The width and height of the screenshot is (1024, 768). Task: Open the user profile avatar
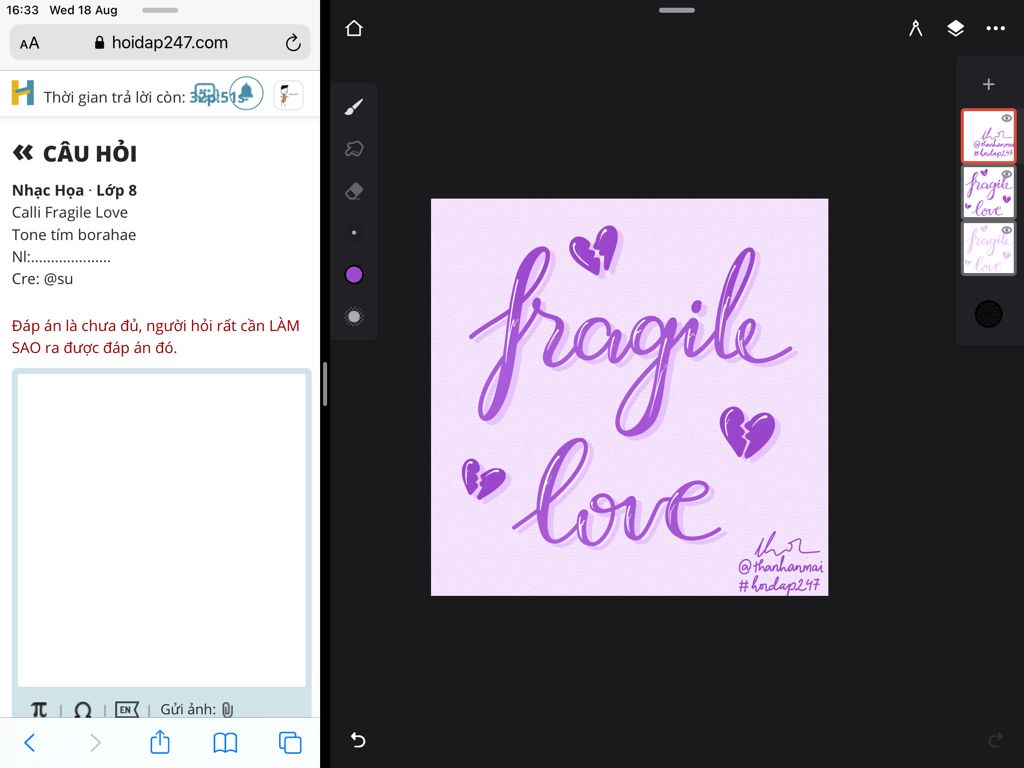click(x=288, y=95)
